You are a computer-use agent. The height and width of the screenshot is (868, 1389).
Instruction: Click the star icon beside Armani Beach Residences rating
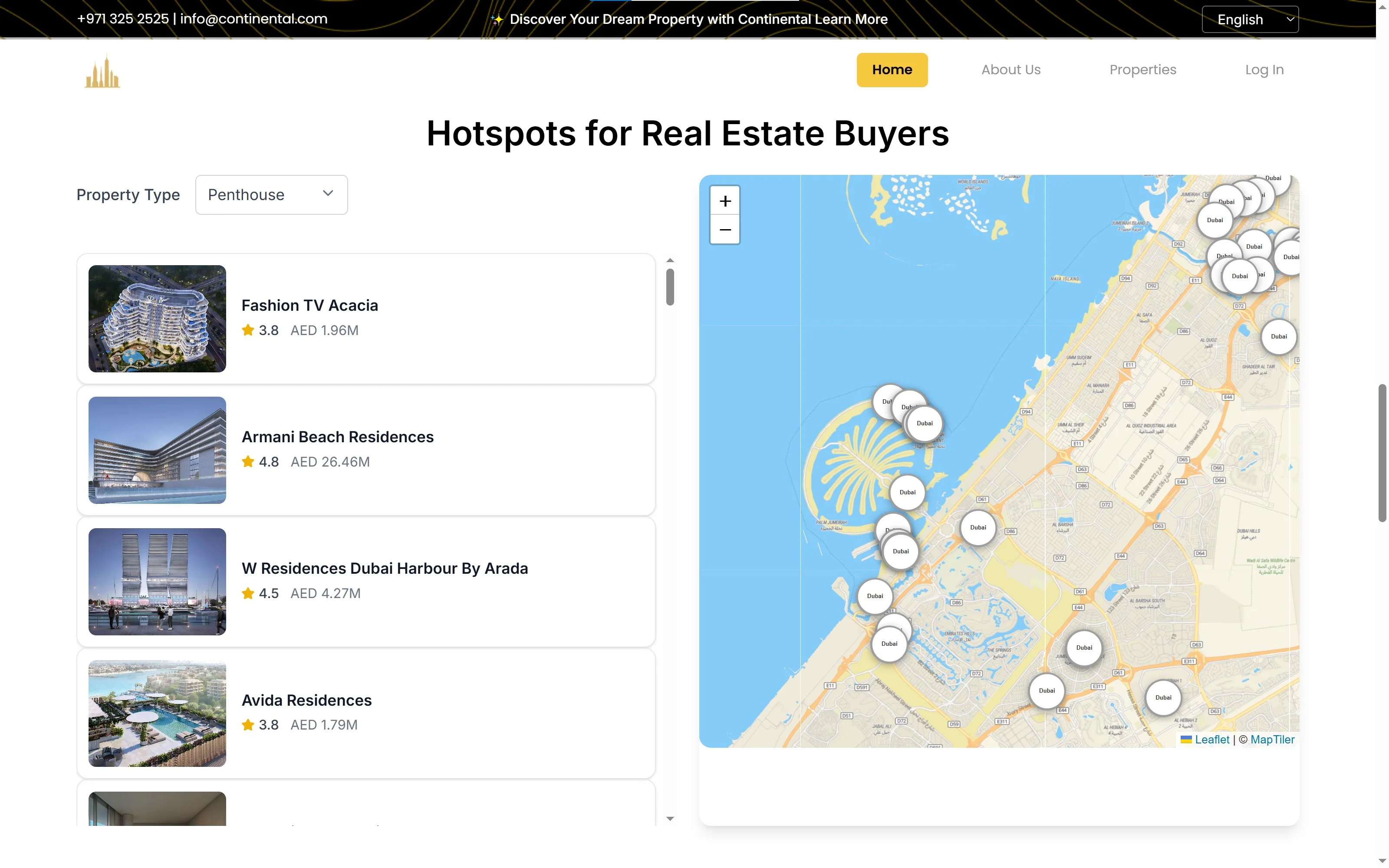click(x=248, y=461)
